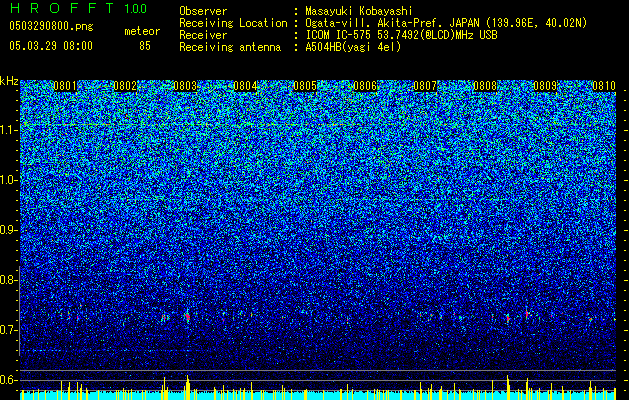629x400 pixels.
Task: Click the 1.0 kHz axis label
Action: click(9, 180)
